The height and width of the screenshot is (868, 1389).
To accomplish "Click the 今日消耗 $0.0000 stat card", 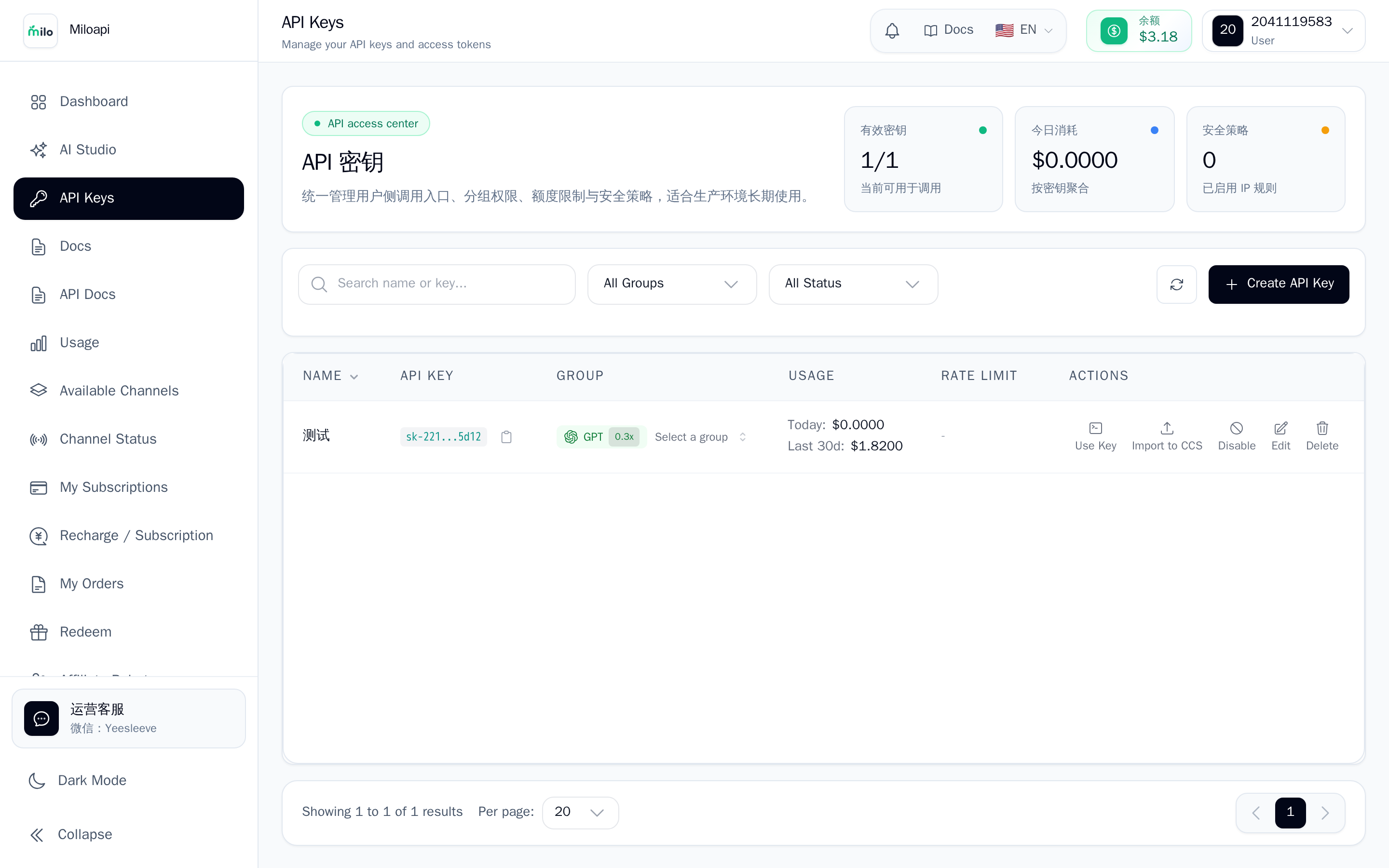I will 1094,159.
